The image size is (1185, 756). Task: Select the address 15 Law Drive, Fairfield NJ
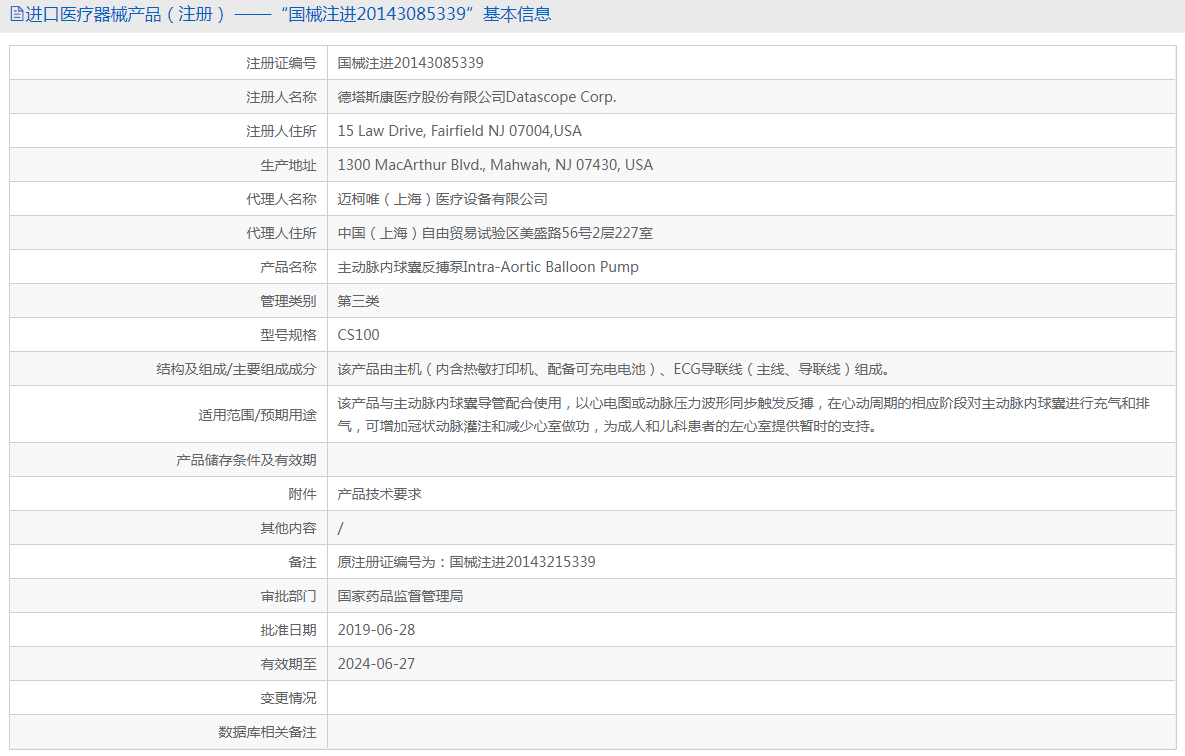(x=459, y=132)
